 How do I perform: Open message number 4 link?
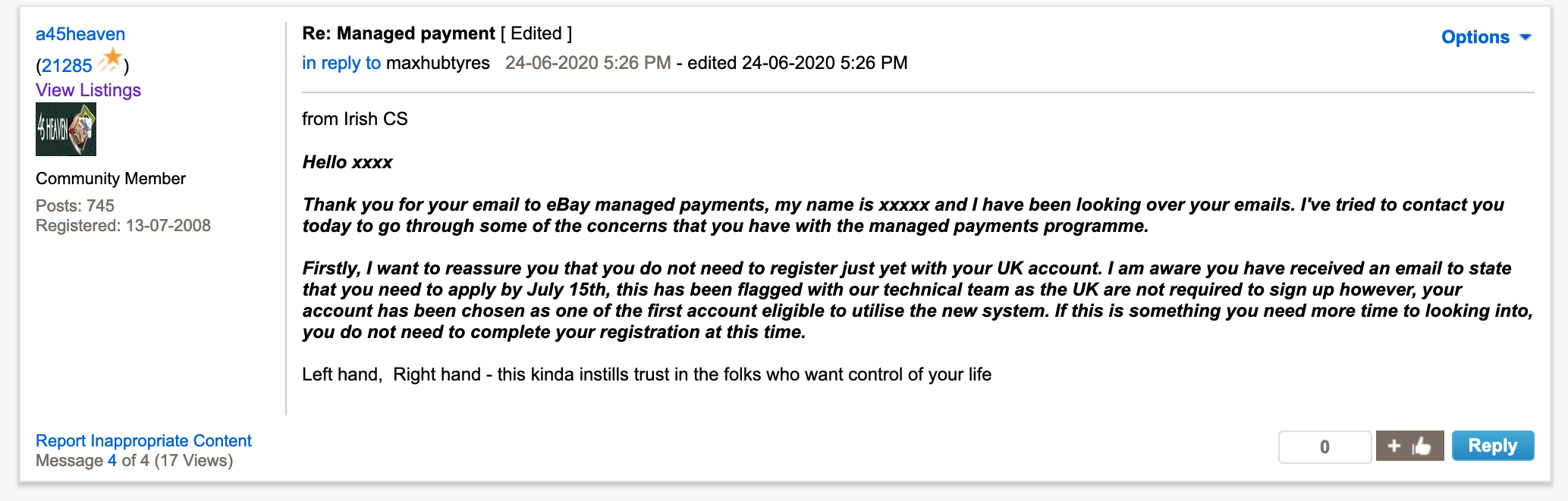point(112,460)
